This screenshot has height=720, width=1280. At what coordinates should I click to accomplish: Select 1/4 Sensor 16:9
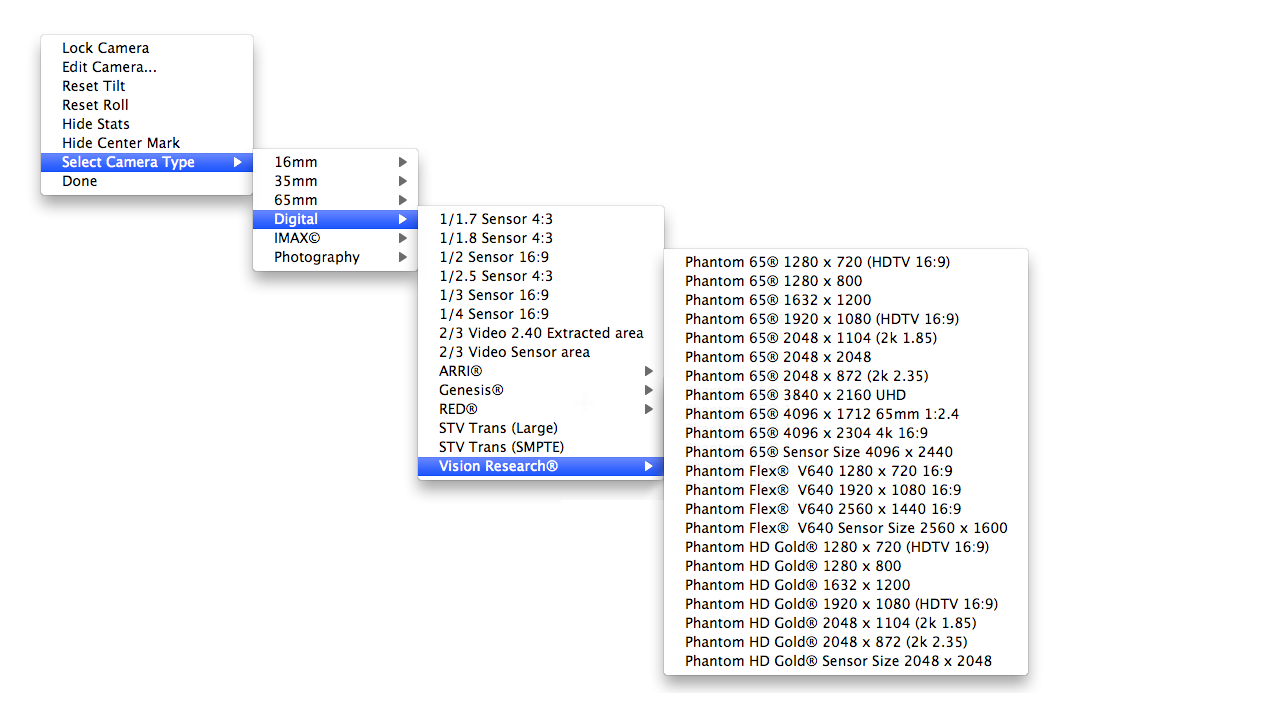point(541,314)
